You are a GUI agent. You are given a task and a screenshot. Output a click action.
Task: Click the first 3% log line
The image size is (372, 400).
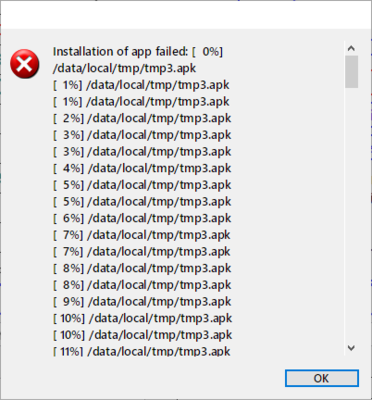(x=142, y=135)
